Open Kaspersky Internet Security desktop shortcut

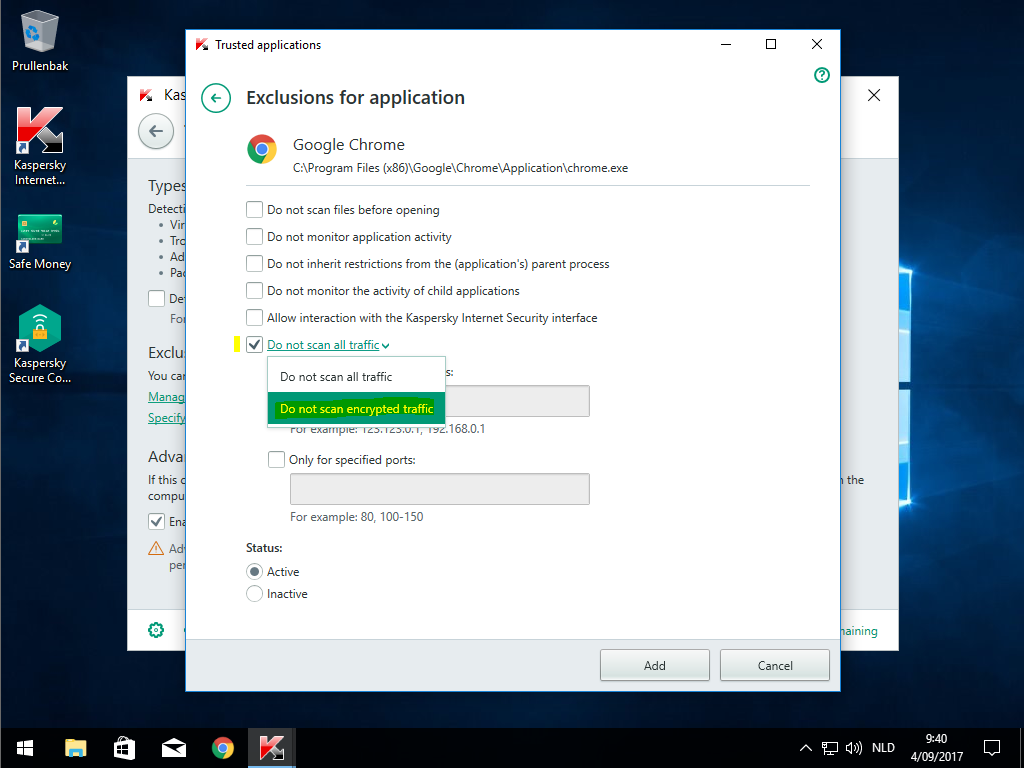coord(40,146)
